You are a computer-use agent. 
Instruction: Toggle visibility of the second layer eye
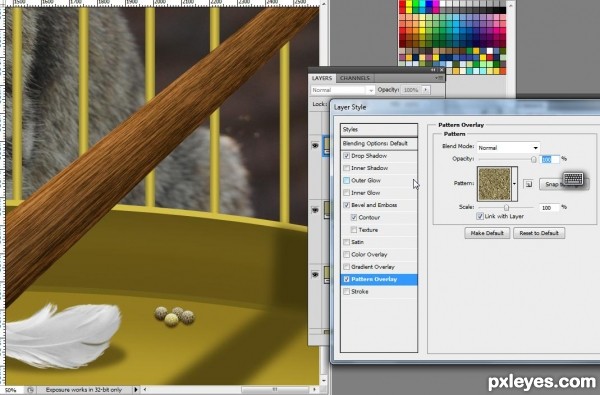[315, 210]
